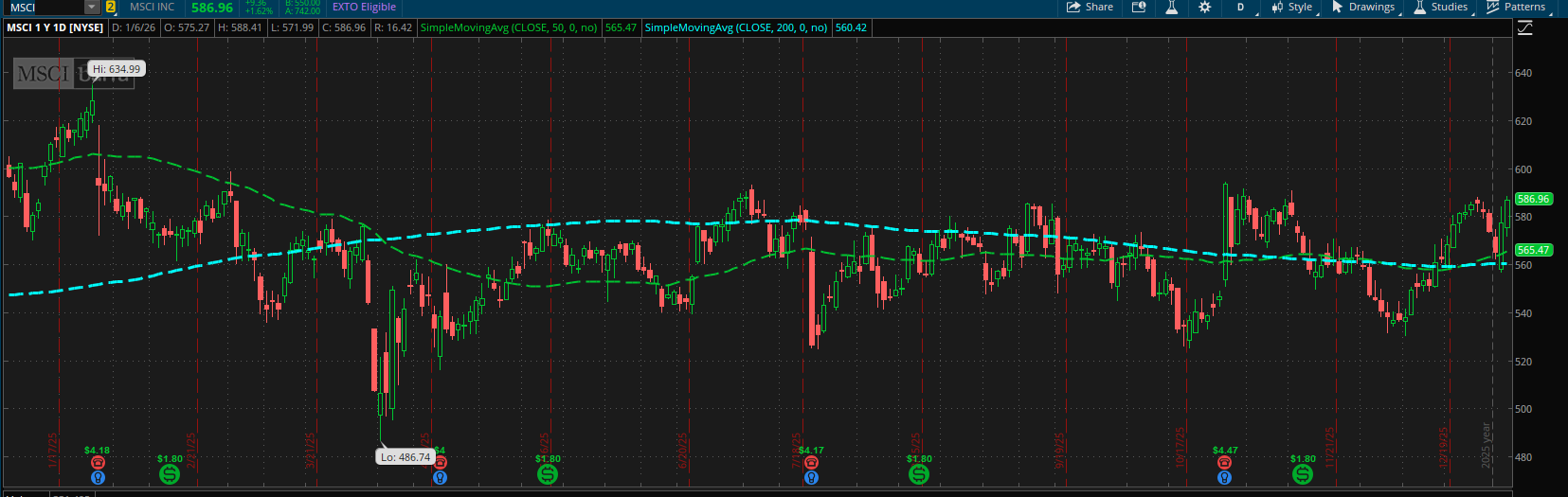This screenshot has width=1568, height=497.
Task: Click the green 586.96 price axis marker
Action: tap(1532, 199)
